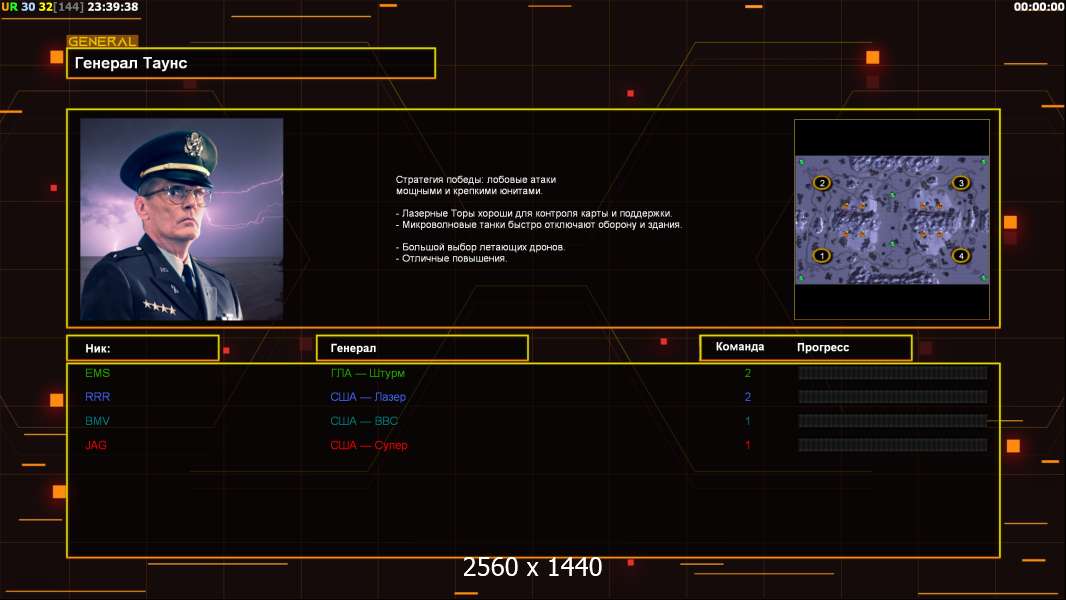Click team number for EMS row

coord(748,373)
